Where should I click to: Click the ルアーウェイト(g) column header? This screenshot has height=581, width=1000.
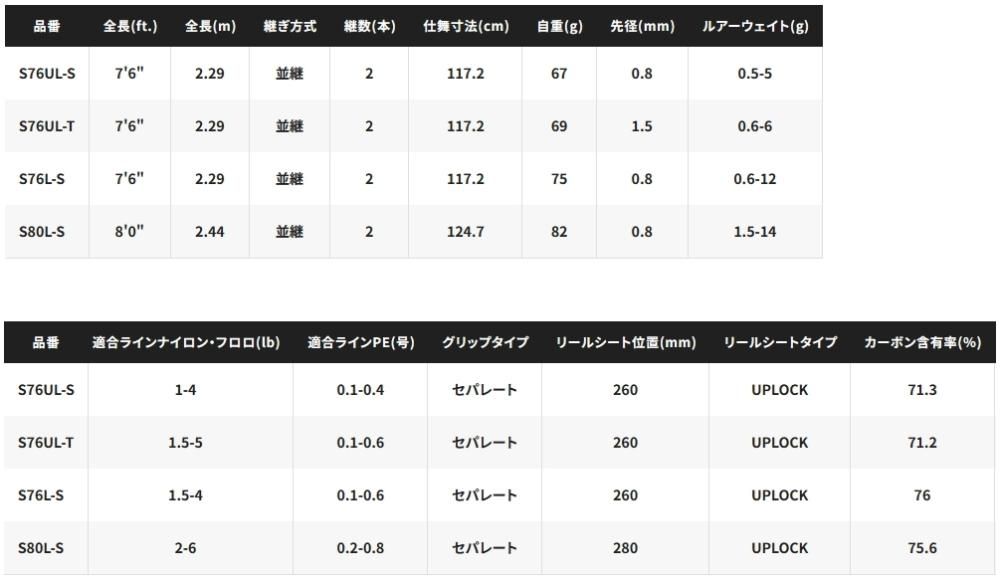755,26
